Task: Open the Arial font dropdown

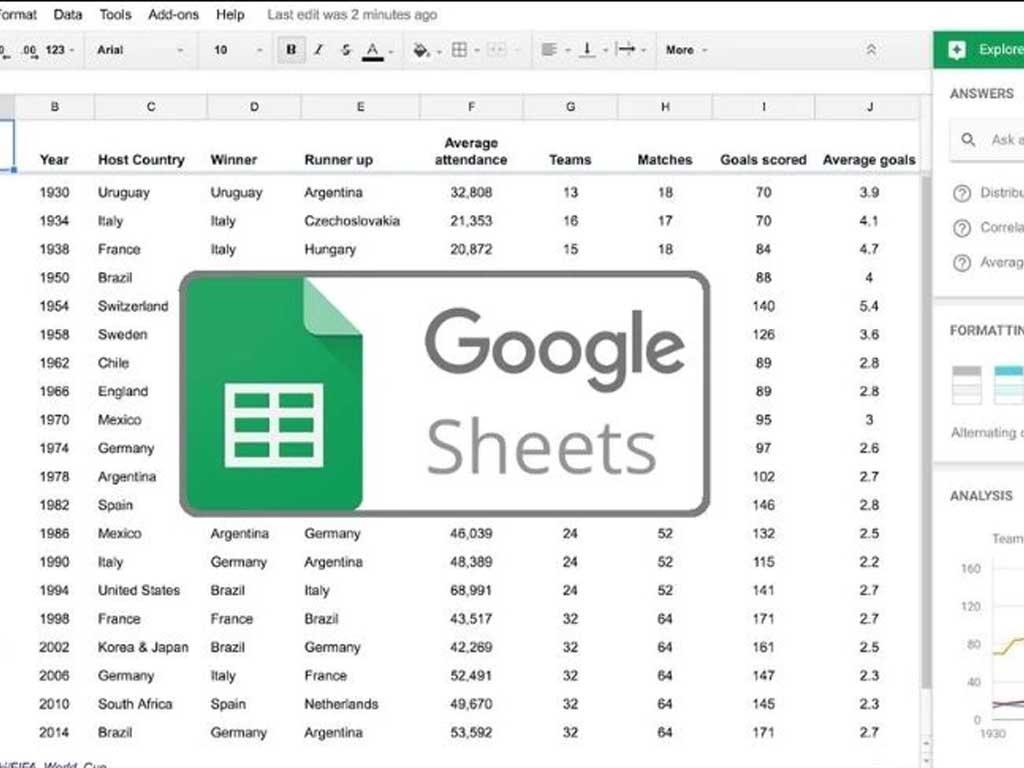Action: point(139,50)
